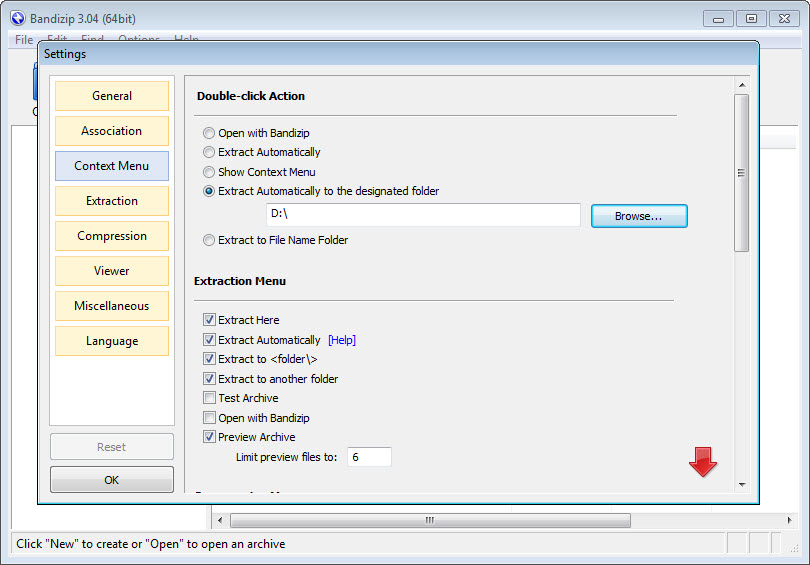The image size is (810, 565).
Task: Select the Context Menu tab
Action: (112, 166)
